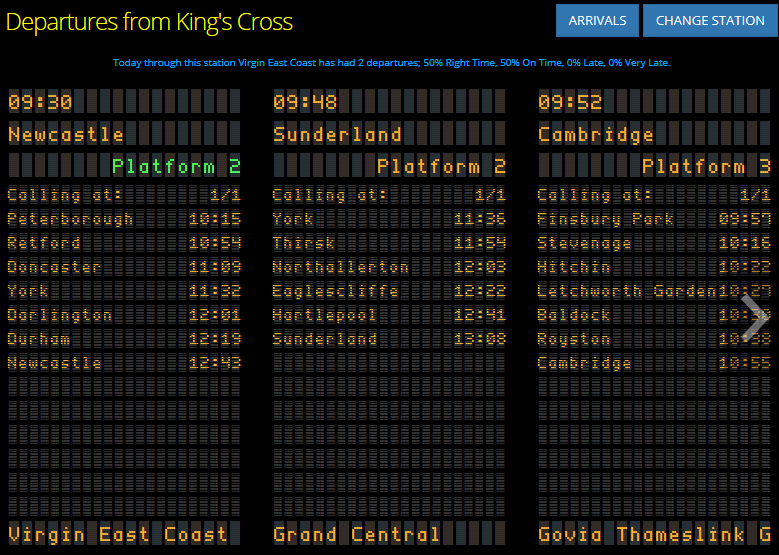Click the Departures from King's Cross heading
This screenshot has height=555, width=779.
tap(150, 21)
